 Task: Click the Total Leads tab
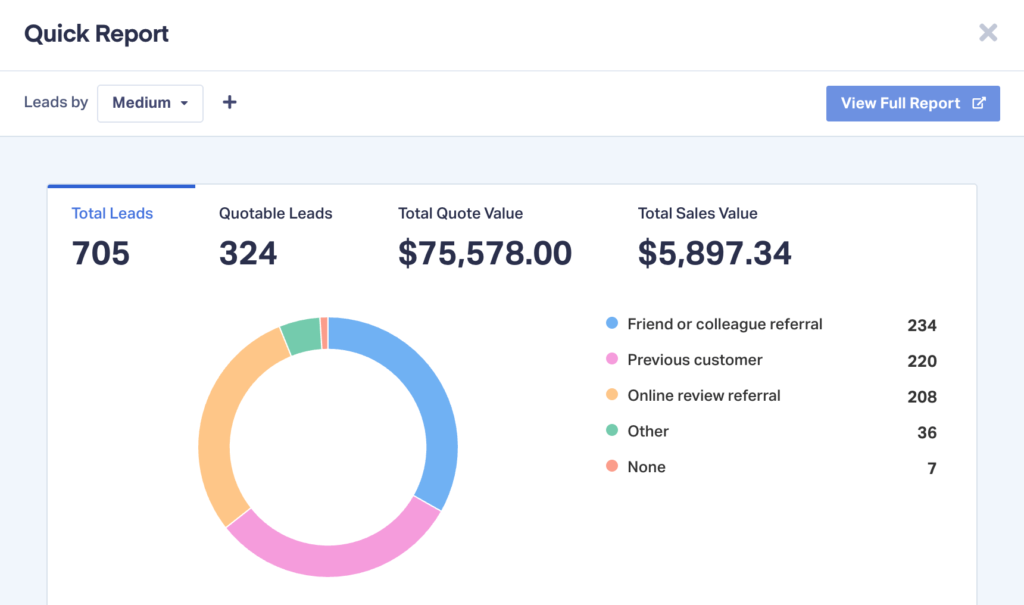tap(112, 213)
